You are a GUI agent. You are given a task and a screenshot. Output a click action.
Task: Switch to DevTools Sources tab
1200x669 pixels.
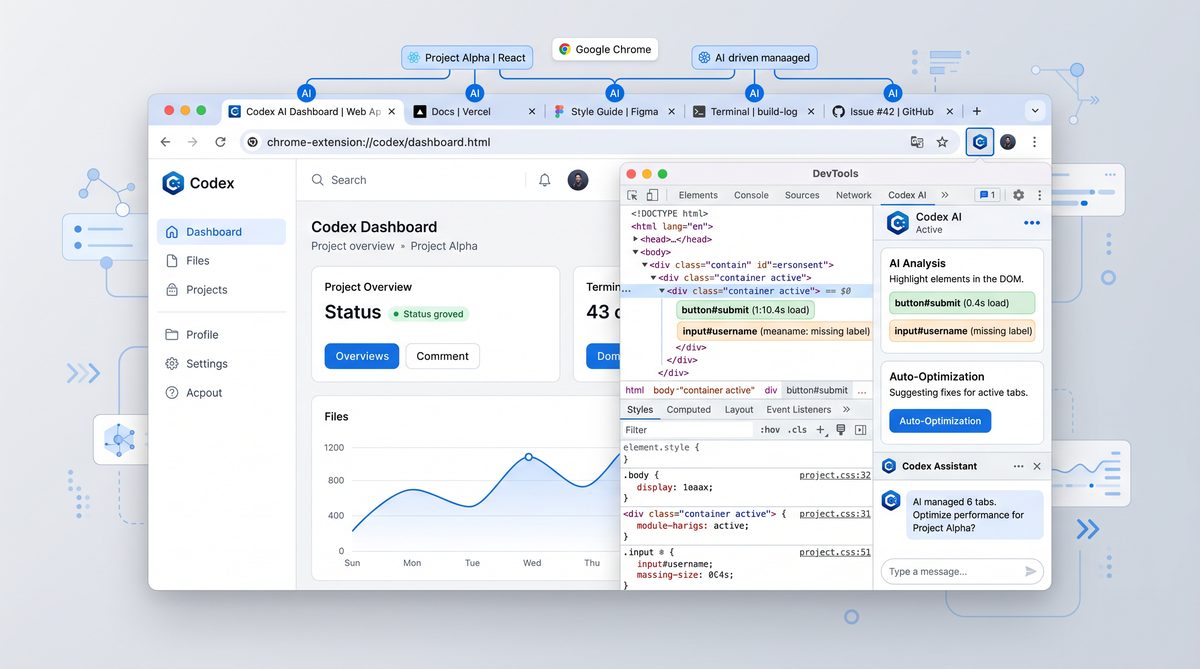tap(802, 196)
